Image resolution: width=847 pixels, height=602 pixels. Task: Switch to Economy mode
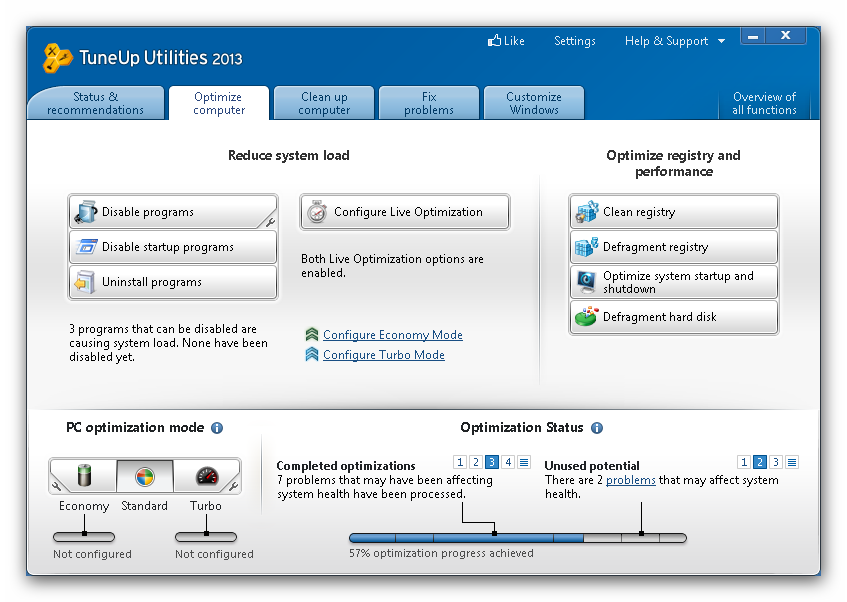click(84, 476)
